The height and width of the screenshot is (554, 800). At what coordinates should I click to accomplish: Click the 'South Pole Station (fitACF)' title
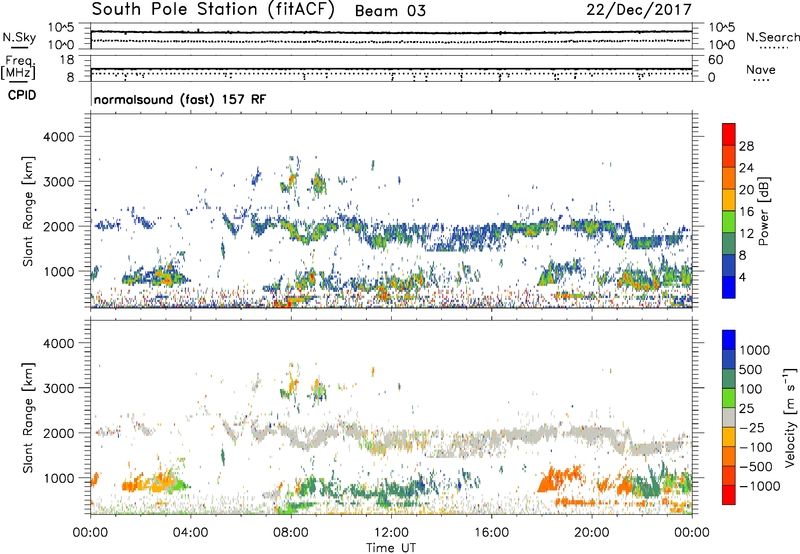coord(213,10)
